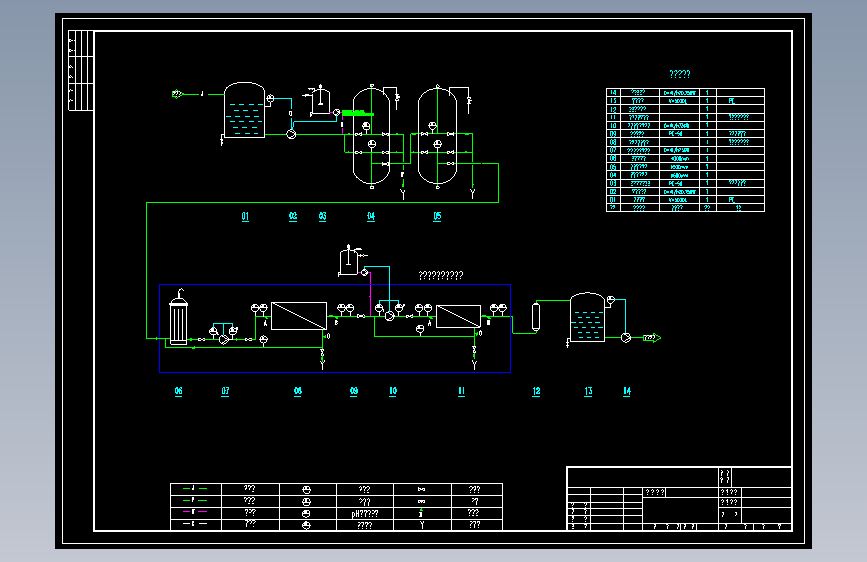The image size is (867, 562).
Task: Click equipment label 03 under the drawing
Action: [x=322, y=216]
